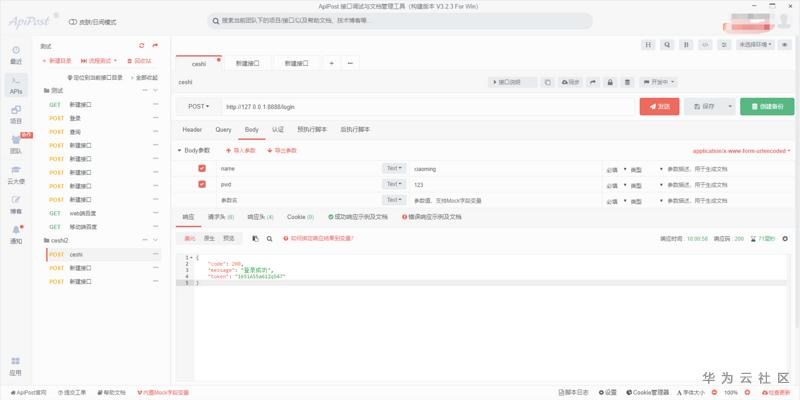Click the lock icon for the ceshi API
Screen dimensions: 800x400
610,82
